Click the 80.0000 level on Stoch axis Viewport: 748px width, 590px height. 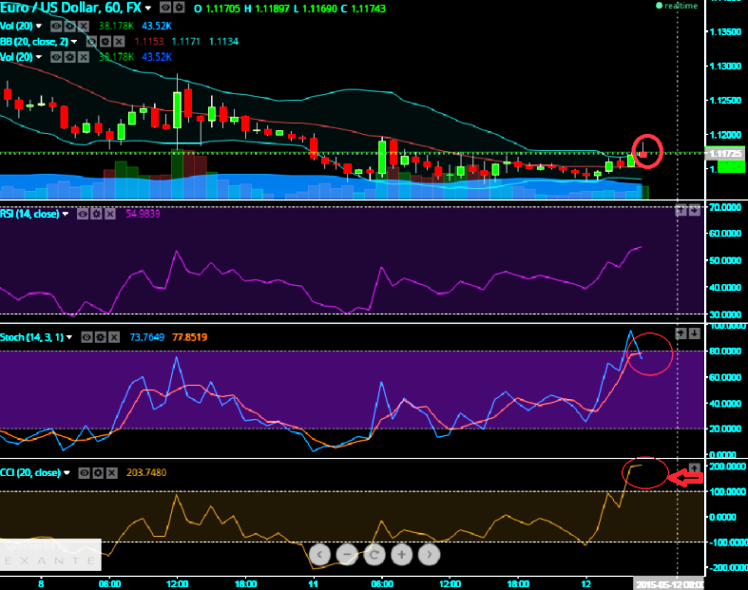(725, 351)
